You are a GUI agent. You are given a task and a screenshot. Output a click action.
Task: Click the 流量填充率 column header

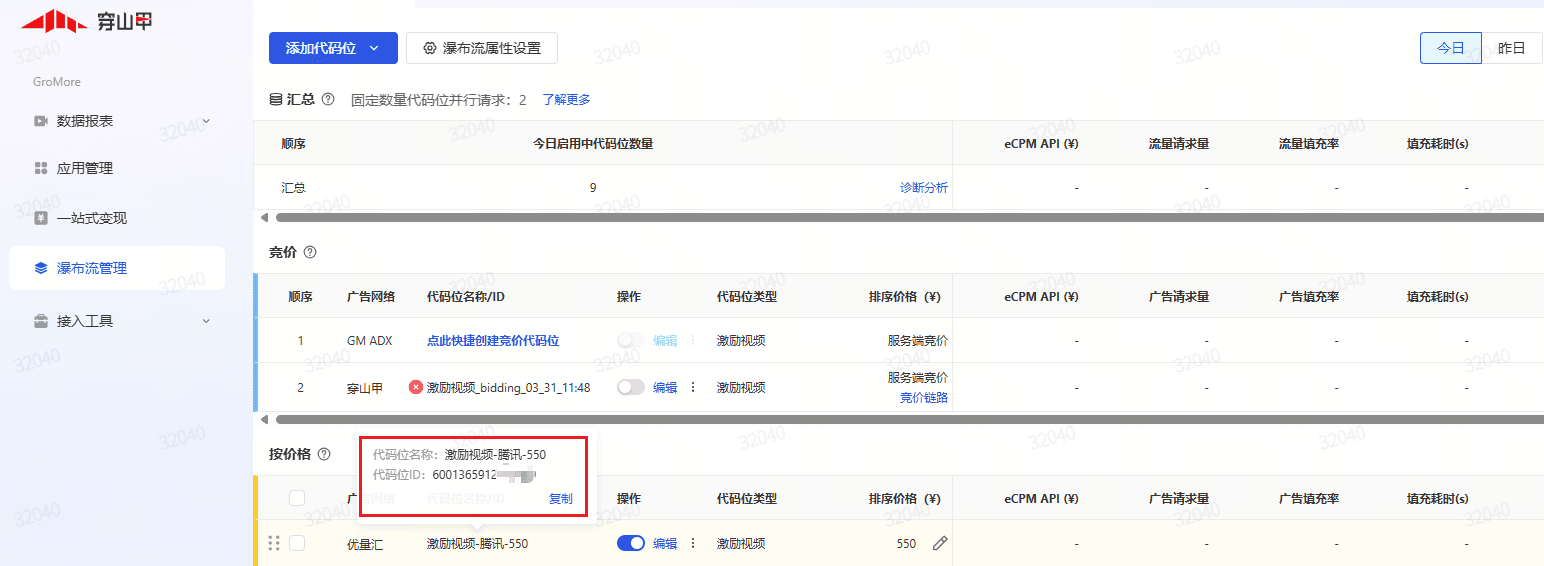click(x=1309, y=144)
